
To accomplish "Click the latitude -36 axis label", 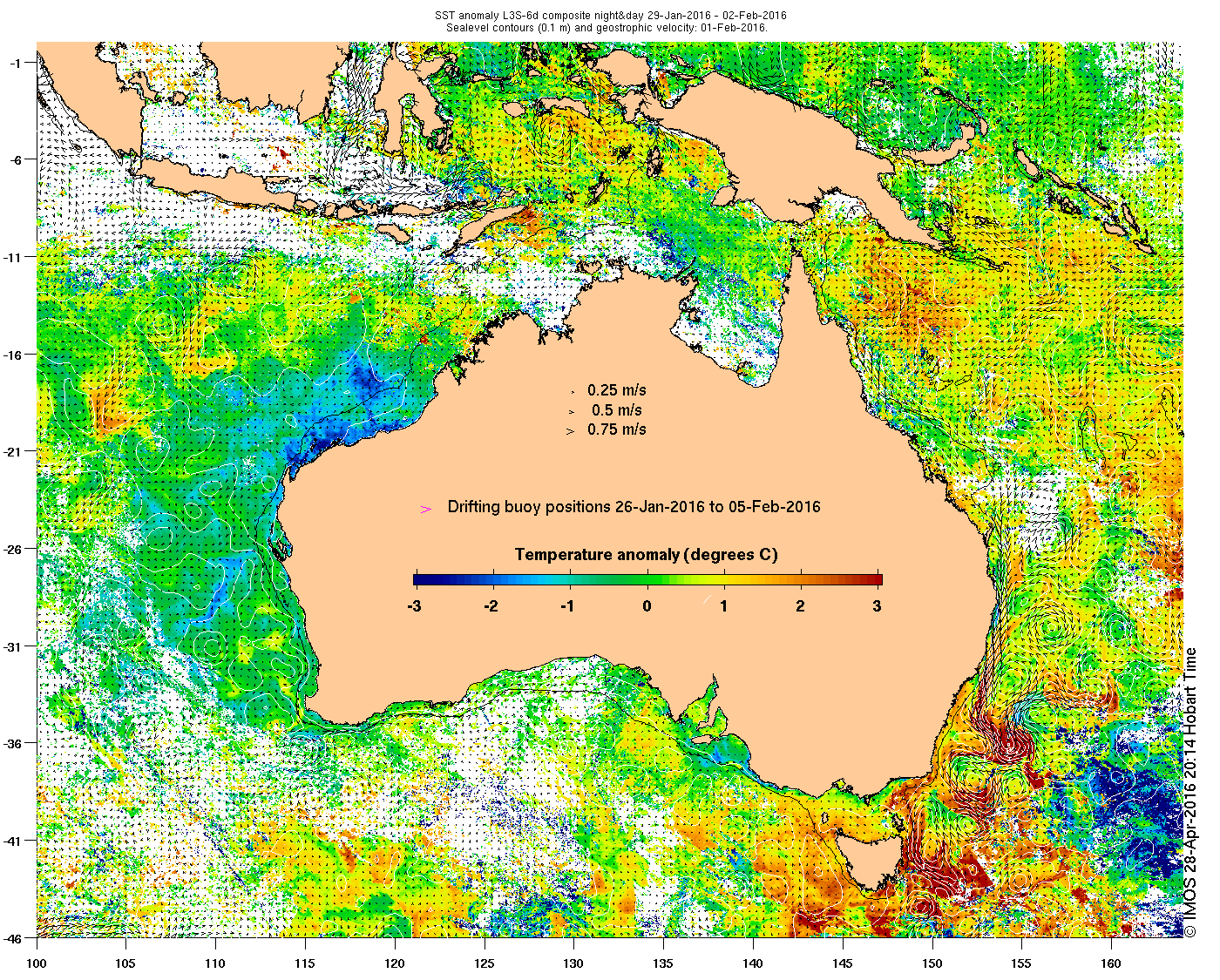I will (x=15, y=743).
